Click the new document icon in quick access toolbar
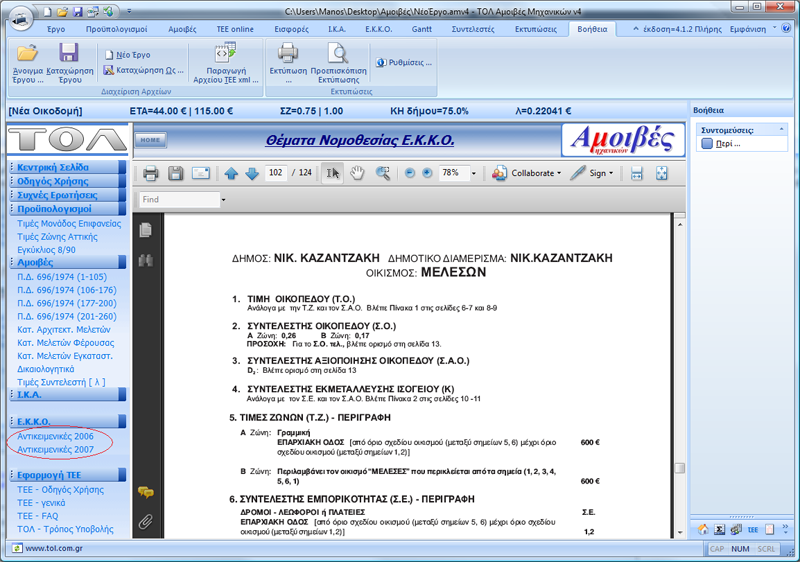 click(x=47, y=11)
